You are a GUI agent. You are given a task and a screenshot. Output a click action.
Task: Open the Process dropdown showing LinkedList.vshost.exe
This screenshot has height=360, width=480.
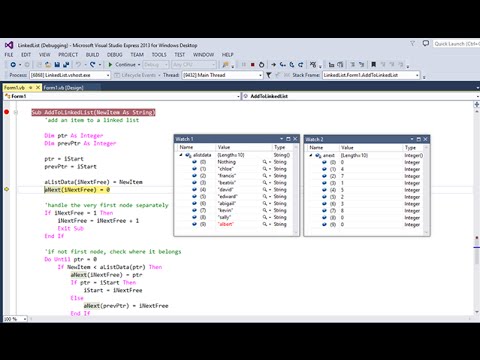pos(70,75)
